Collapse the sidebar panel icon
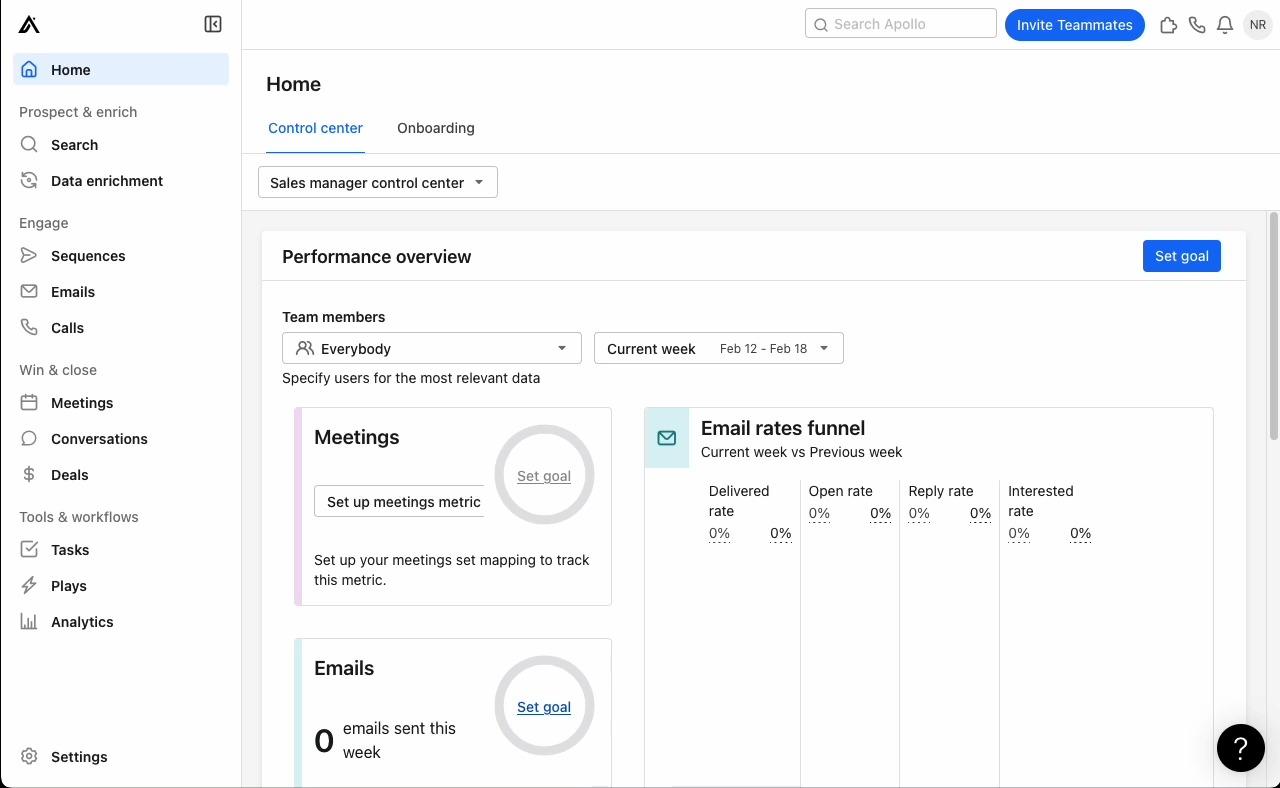Screen dimensions: 1280x788 click(213, 24)
